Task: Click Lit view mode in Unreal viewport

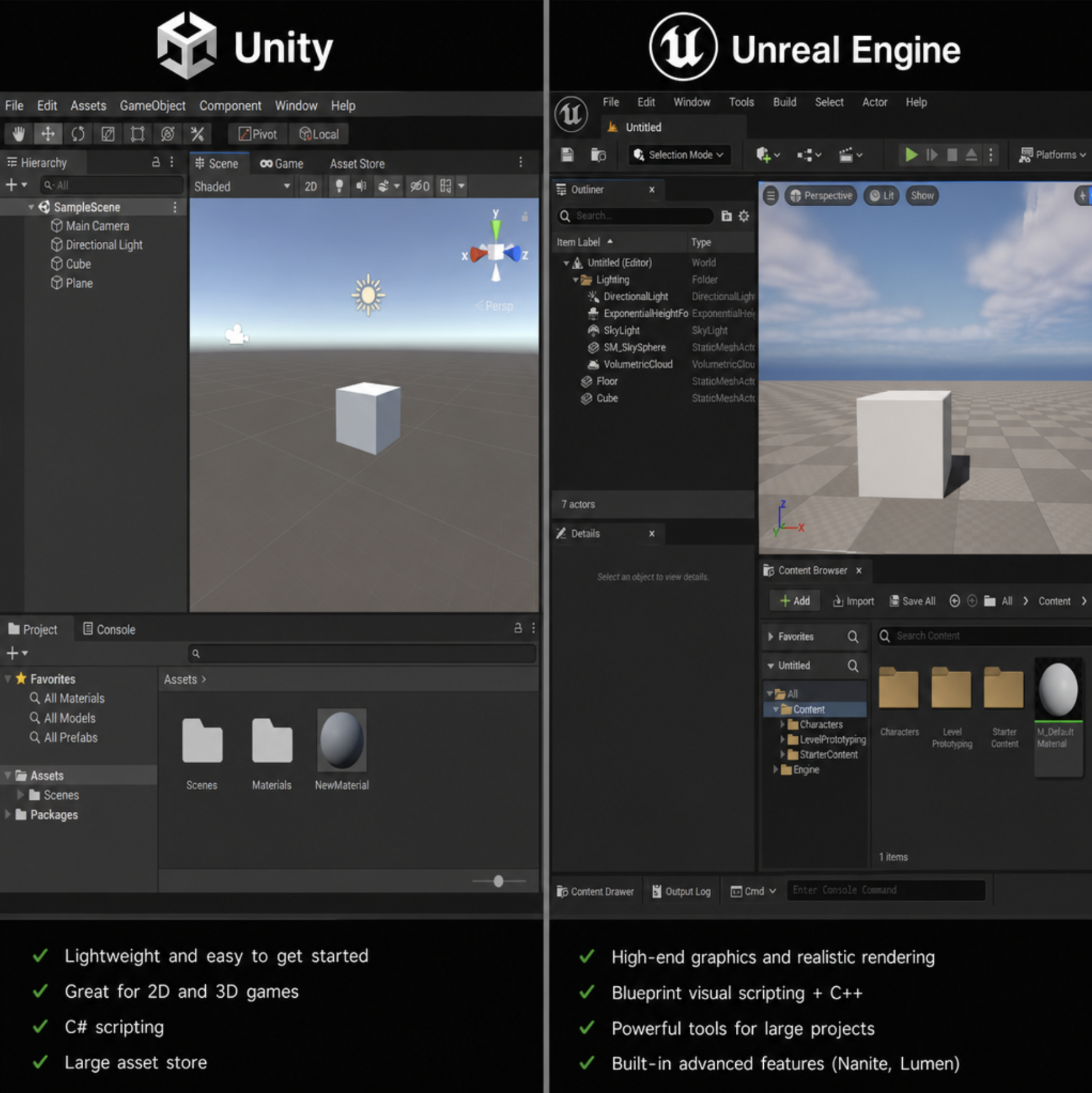Action: [882, 195]
